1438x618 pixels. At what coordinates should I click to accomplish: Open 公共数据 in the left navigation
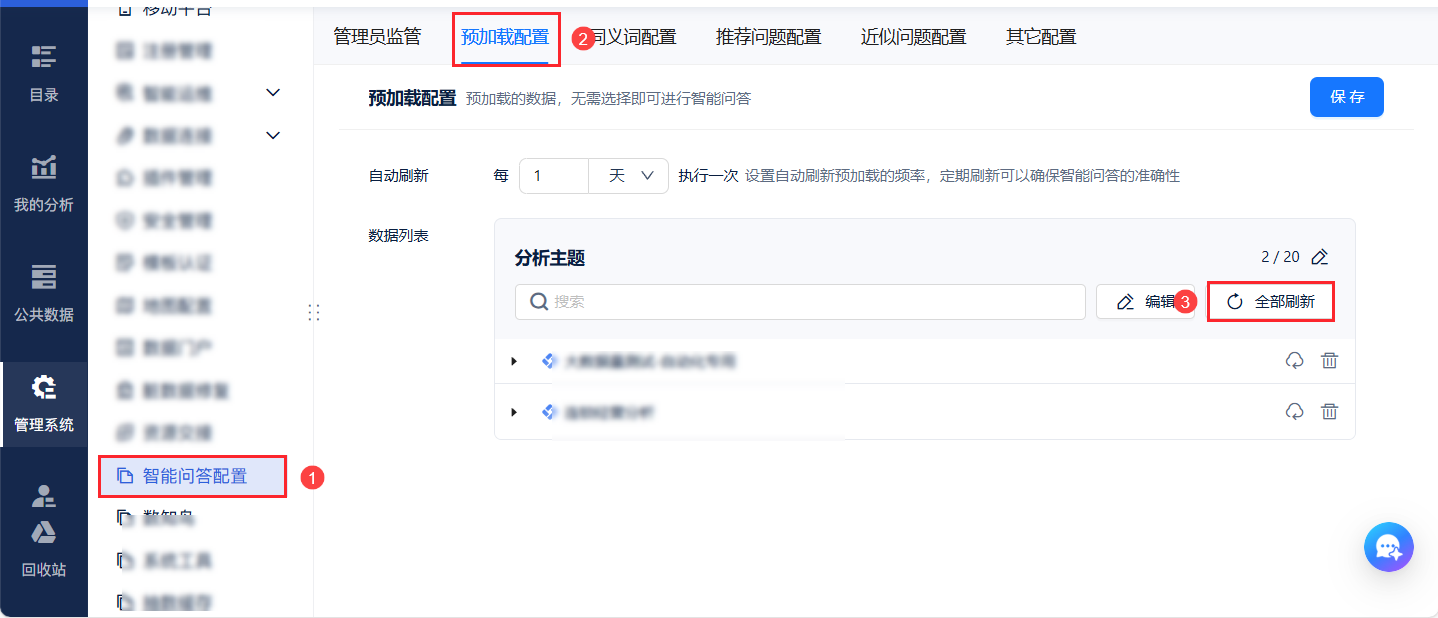[44, 294]
